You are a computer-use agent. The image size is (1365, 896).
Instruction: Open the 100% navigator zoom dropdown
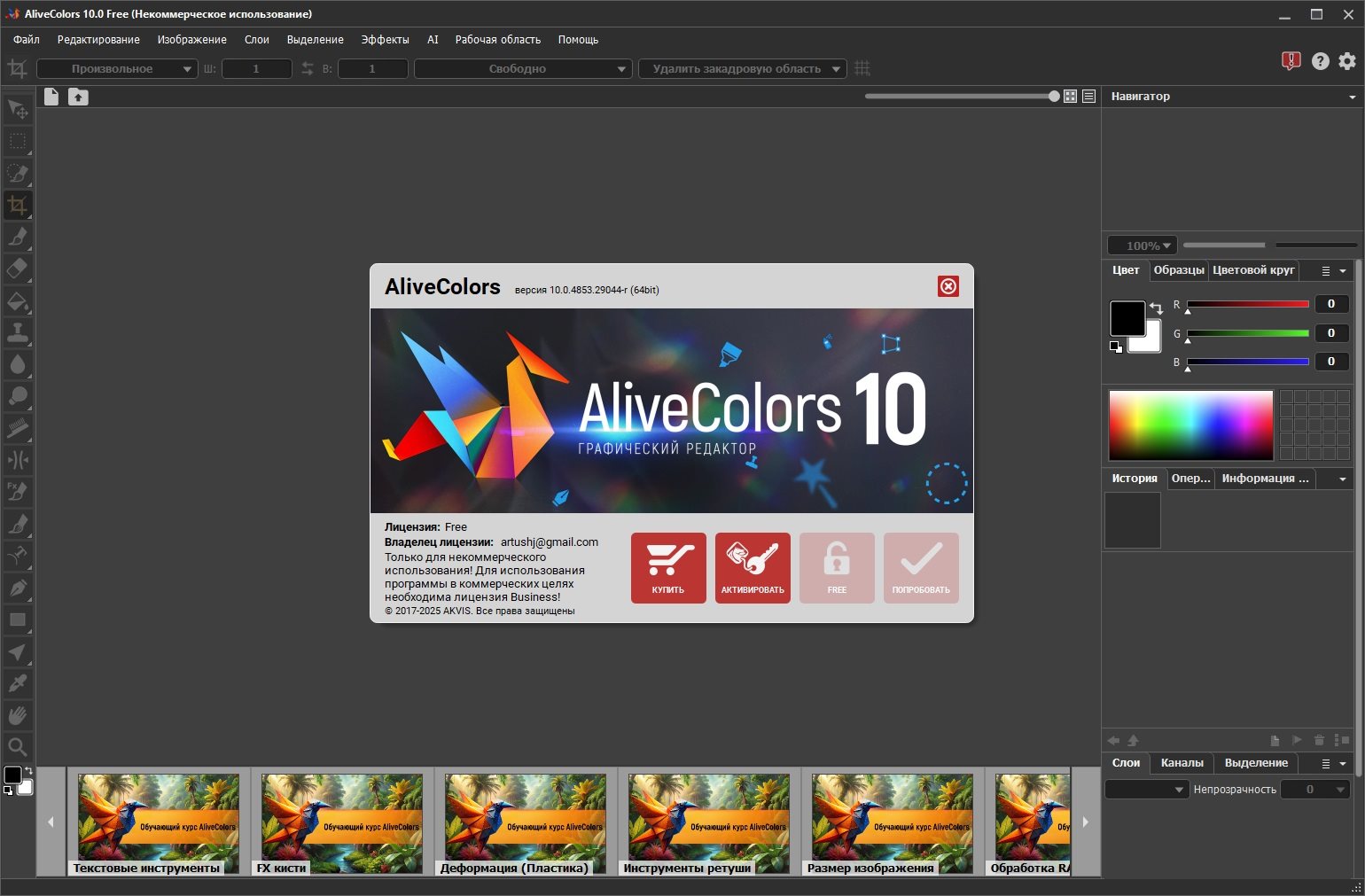(1143, 245)
